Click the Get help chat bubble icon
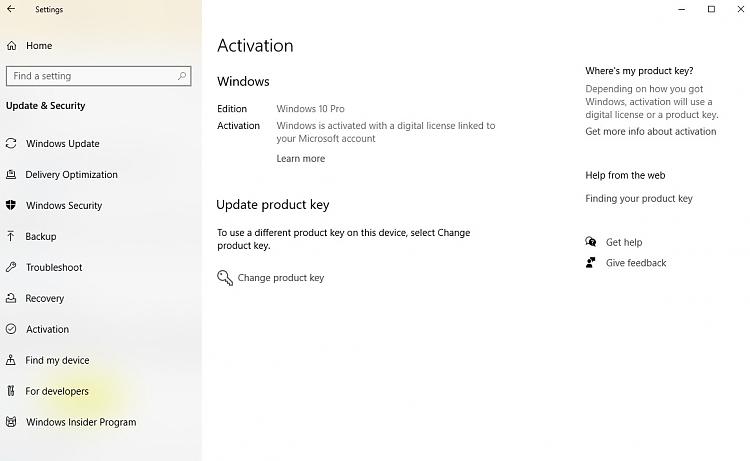 [x=591, y=241]
